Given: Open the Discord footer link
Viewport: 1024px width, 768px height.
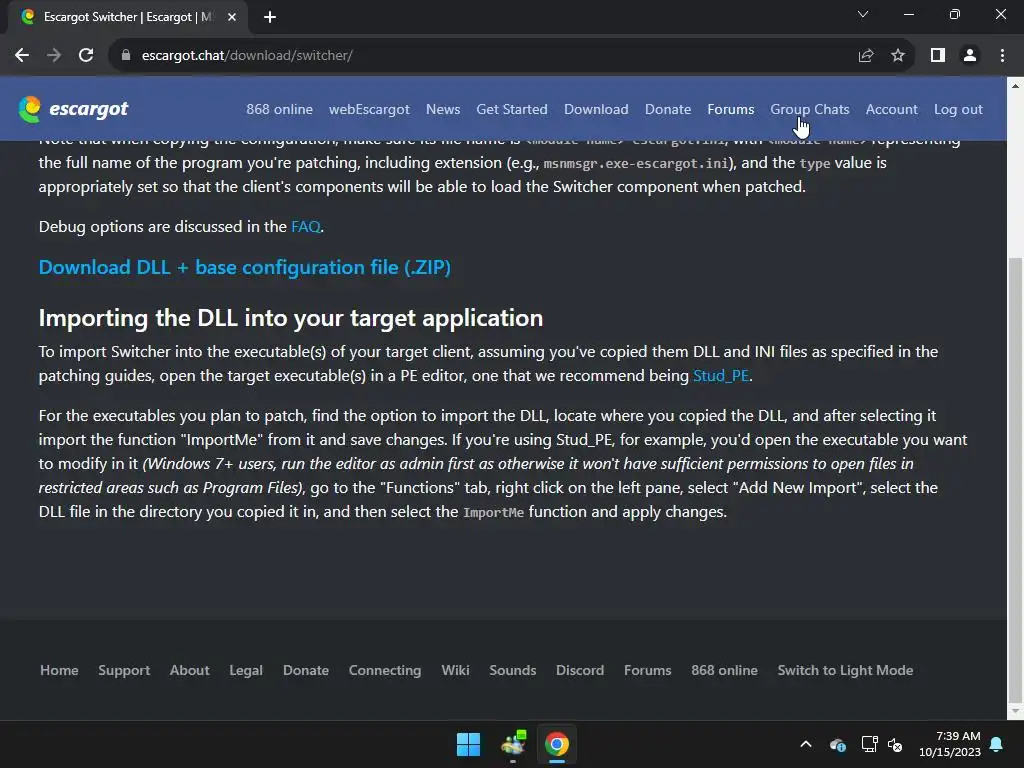Looking at the screenshot, I should (580, 670).
